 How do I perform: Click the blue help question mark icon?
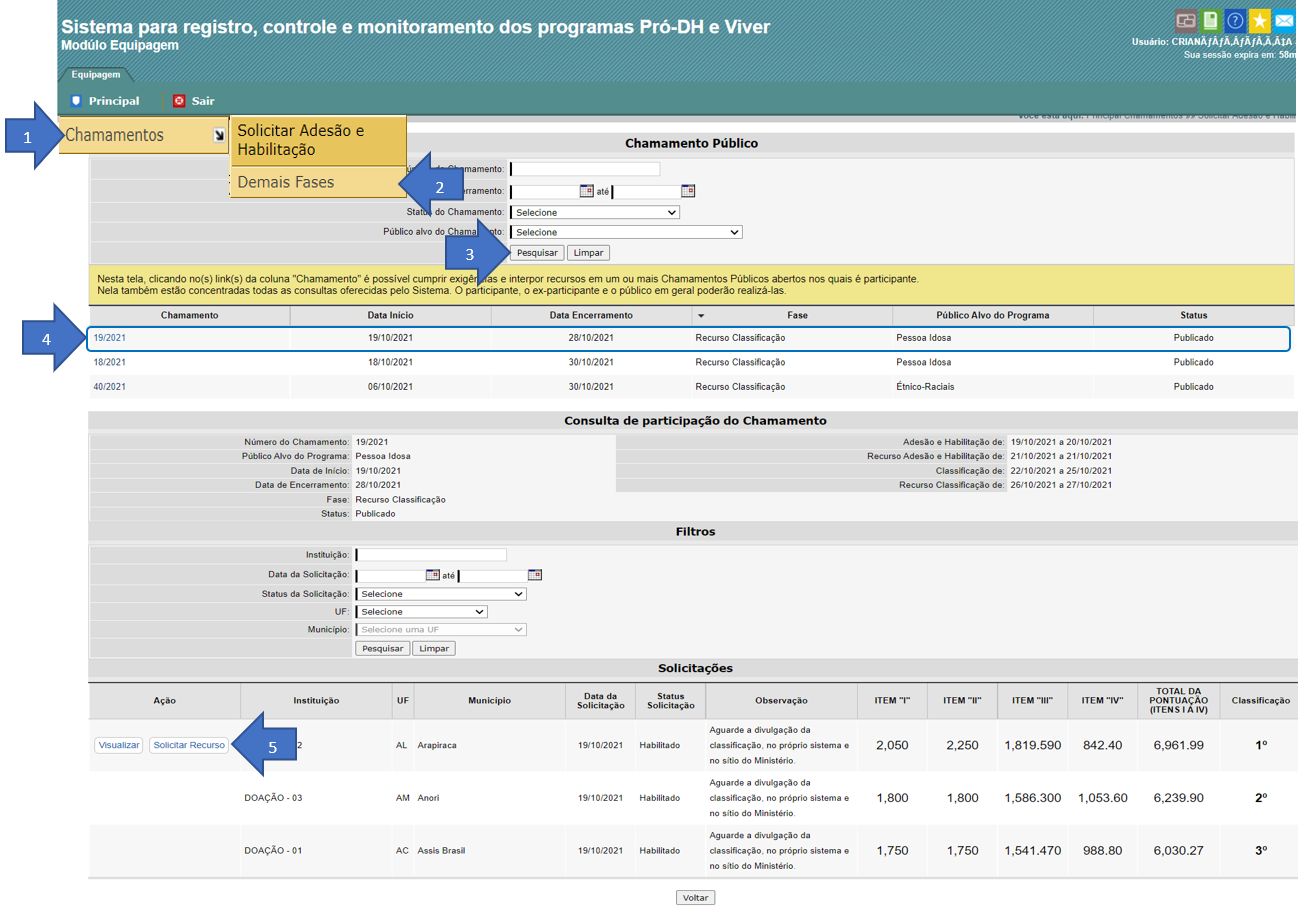point(1236,20)
